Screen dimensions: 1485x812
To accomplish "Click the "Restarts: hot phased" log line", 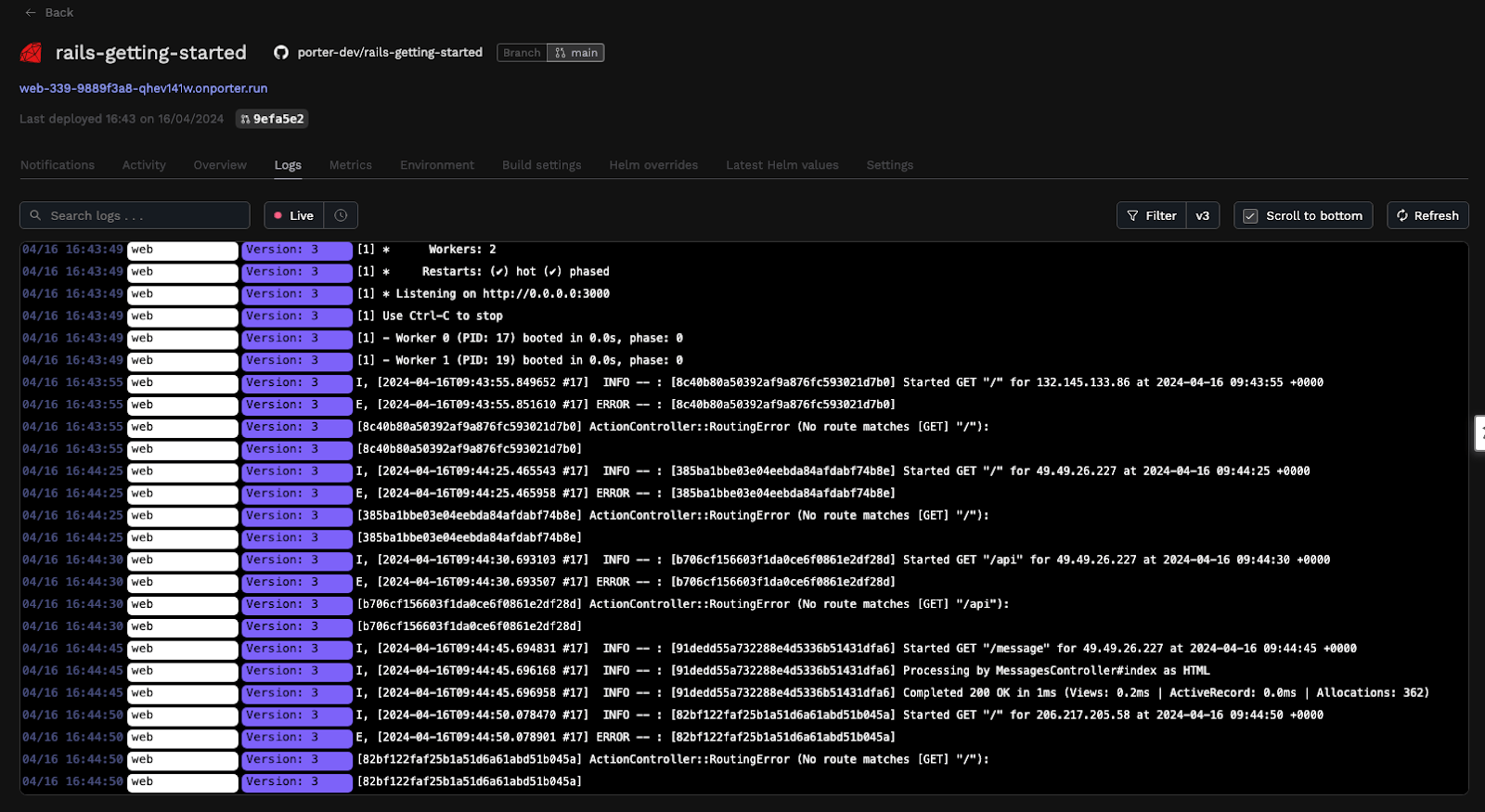I will 484,272.
